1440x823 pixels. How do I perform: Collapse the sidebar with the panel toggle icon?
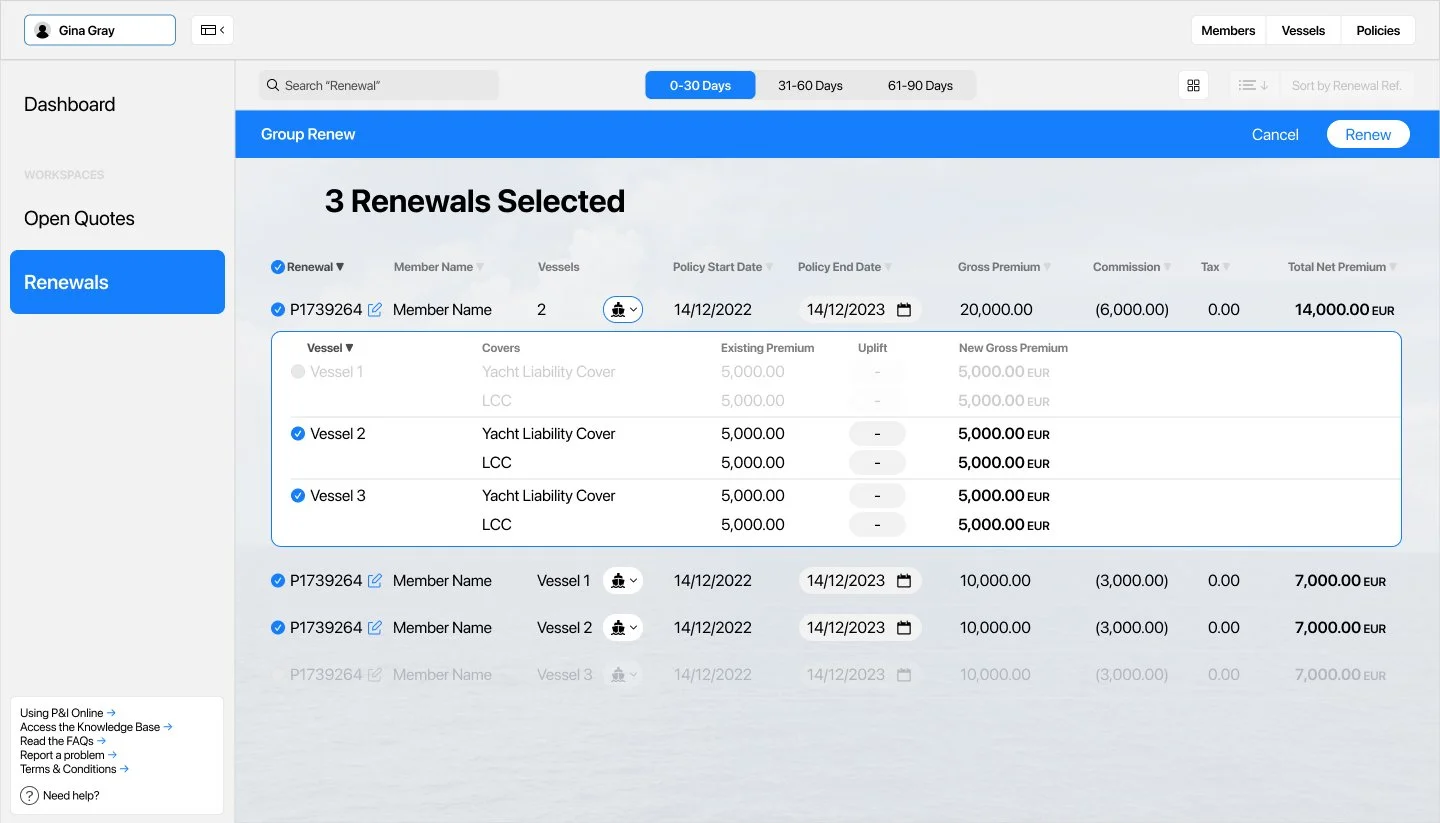212,30
